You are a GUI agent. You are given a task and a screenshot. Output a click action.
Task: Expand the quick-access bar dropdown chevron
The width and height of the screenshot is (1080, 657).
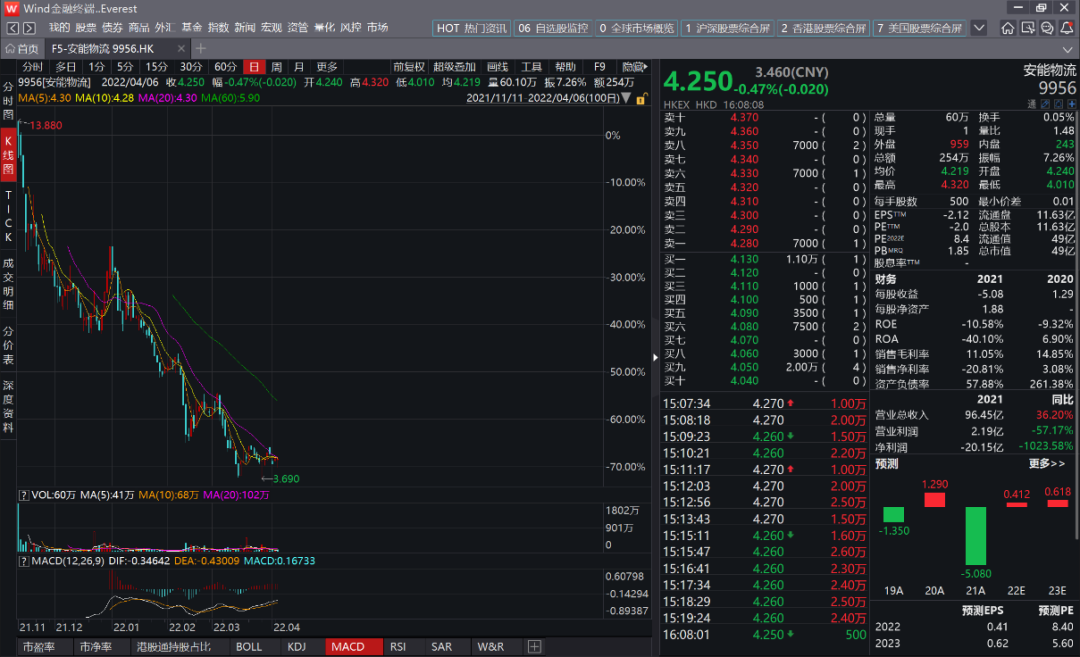point(979,28)
